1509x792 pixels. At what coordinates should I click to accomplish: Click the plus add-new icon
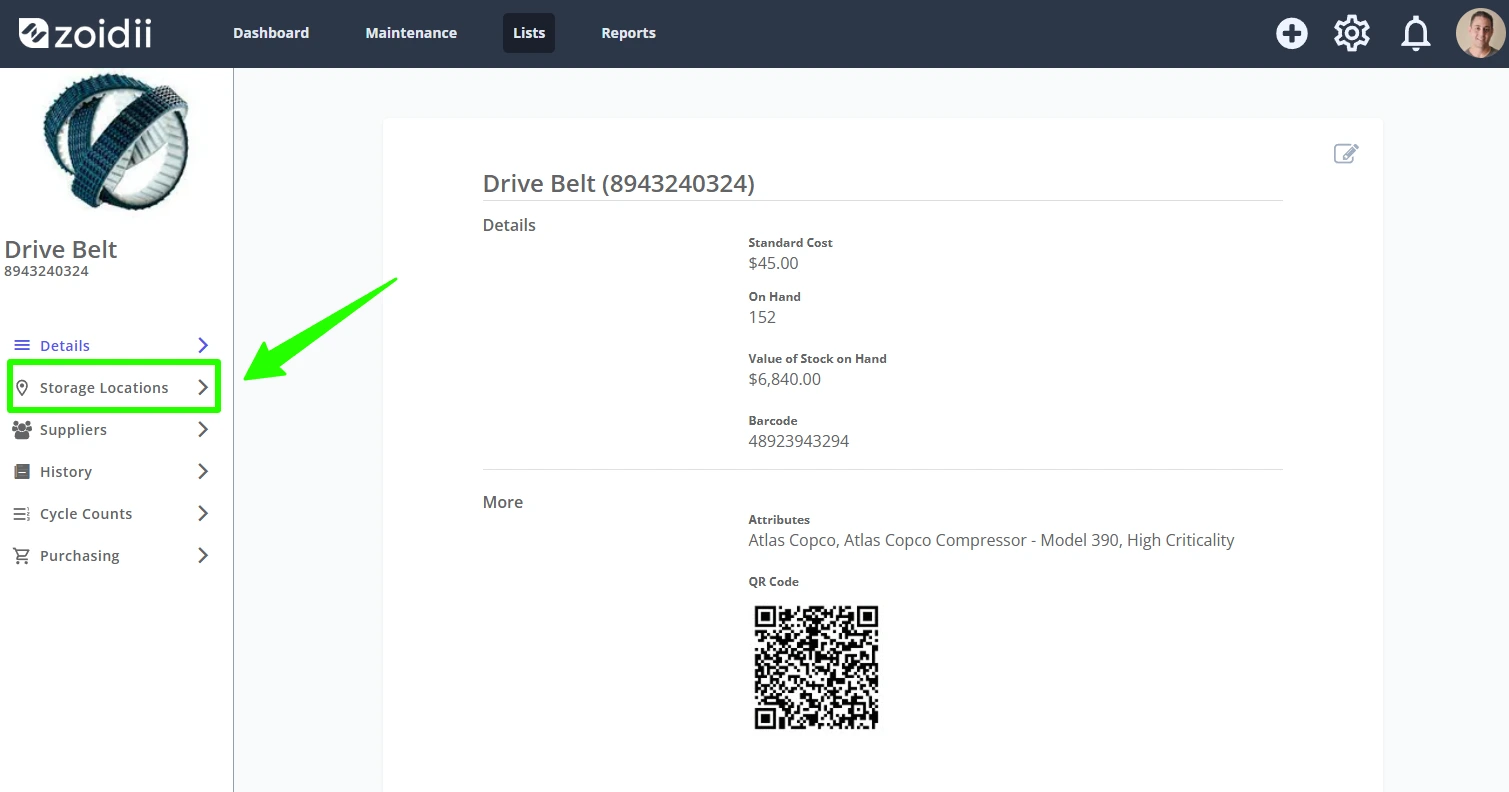tap(1292, 34)
